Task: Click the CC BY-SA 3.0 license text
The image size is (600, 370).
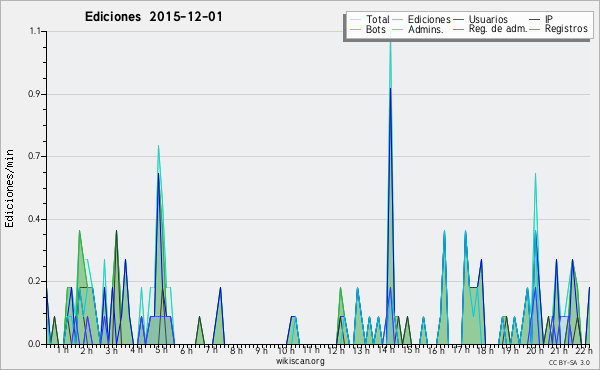Action: (x=569, y=363)
